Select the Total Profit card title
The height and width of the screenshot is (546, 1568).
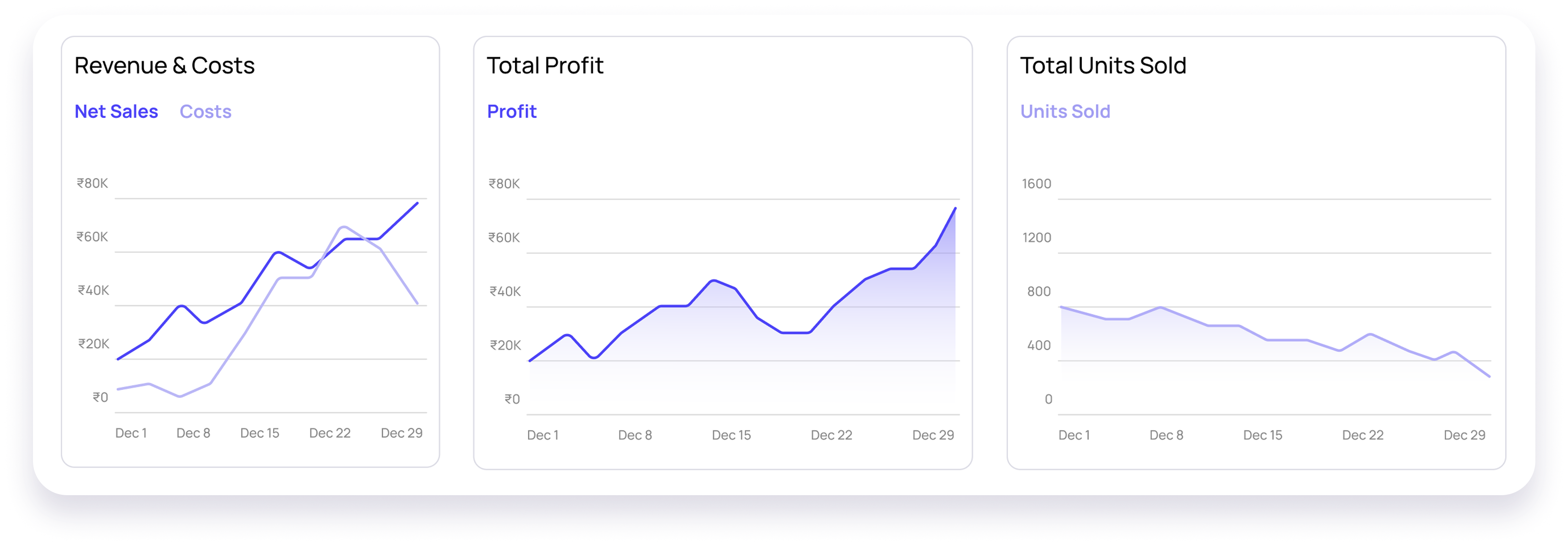coord(545,66)
